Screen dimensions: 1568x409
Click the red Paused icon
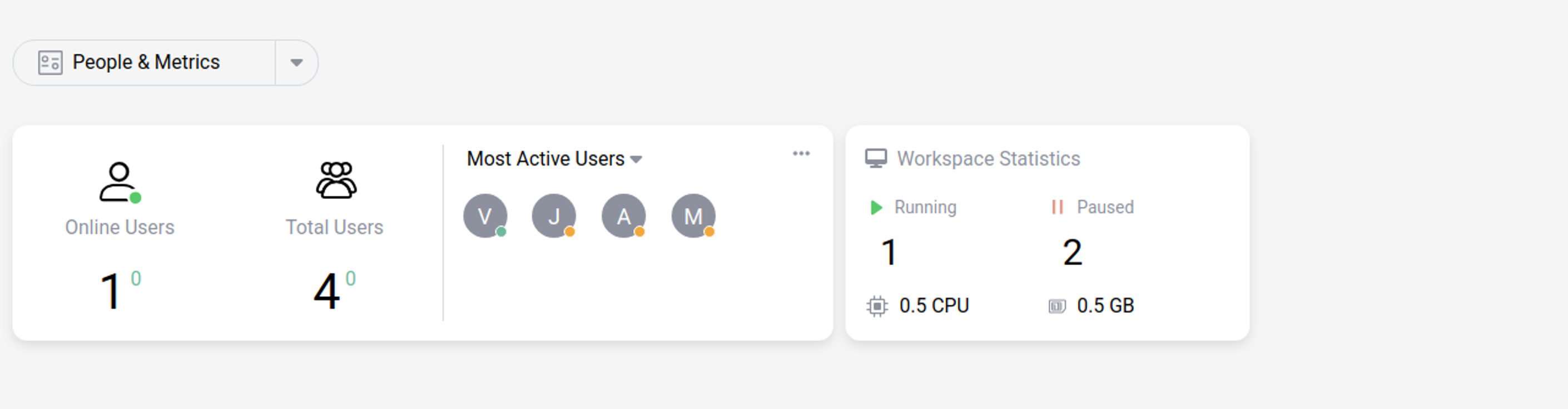(x=1058, y=207)
